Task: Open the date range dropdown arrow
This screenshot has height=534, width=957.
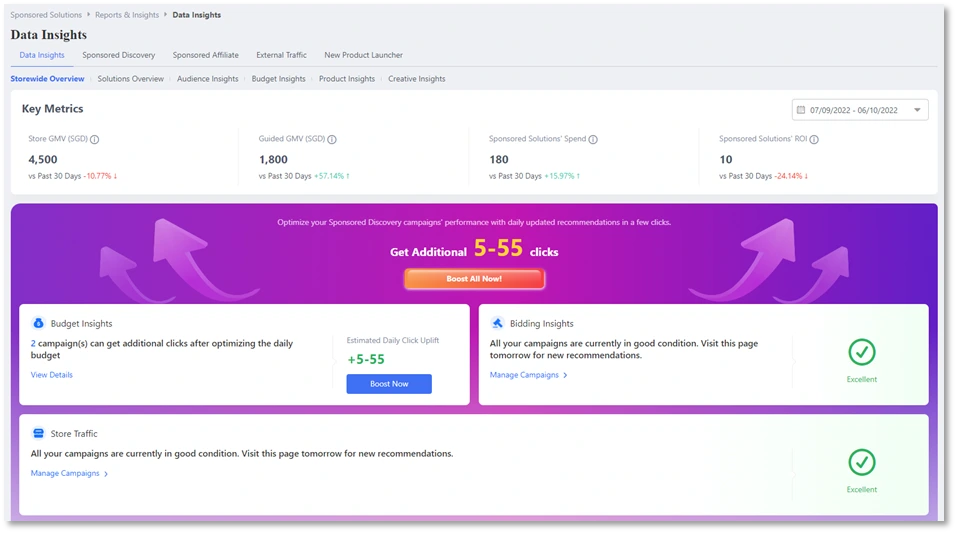Action: (917, 110)
